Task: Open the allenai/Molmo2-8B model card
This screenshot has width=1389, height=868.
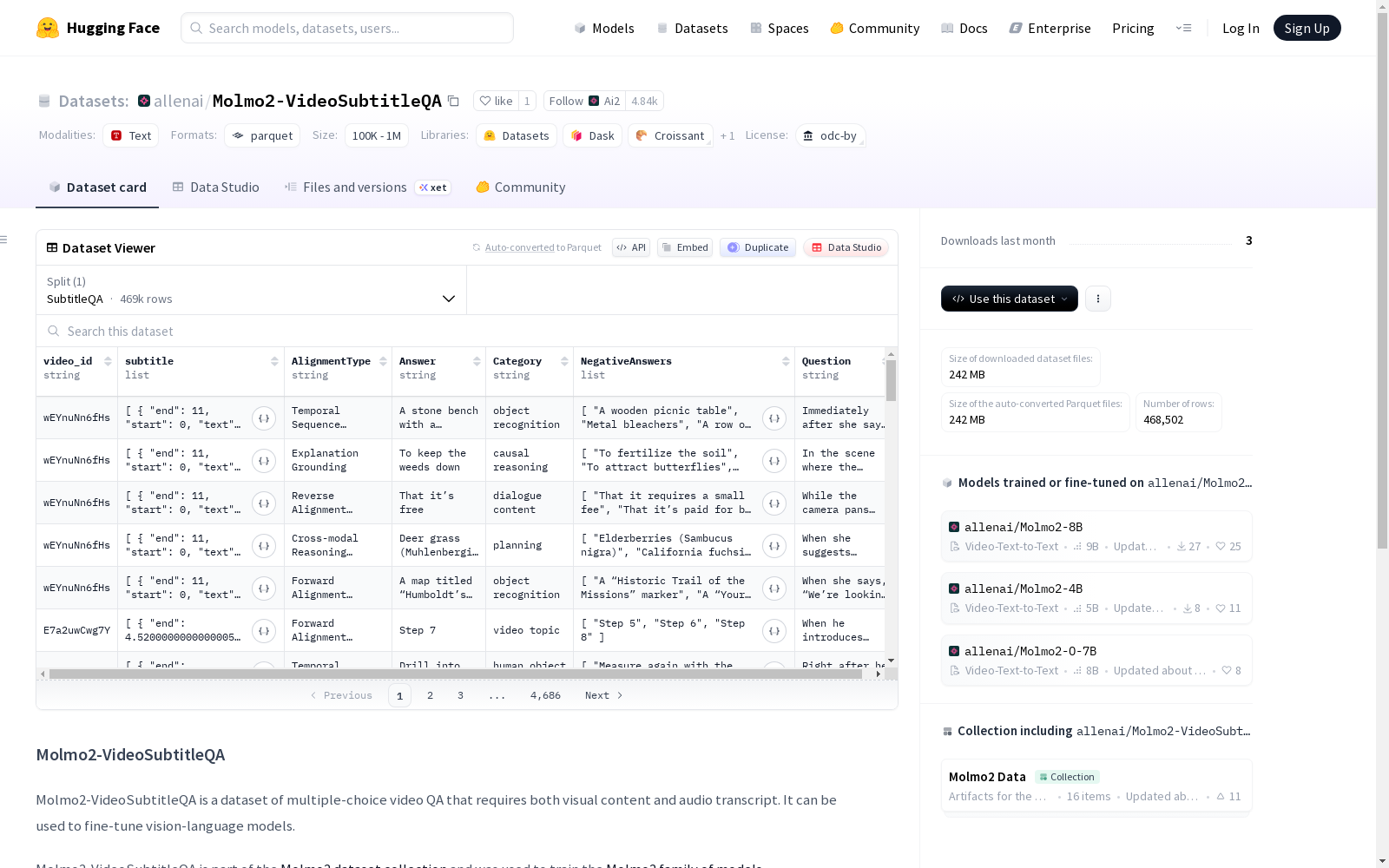Action: 1096,536
